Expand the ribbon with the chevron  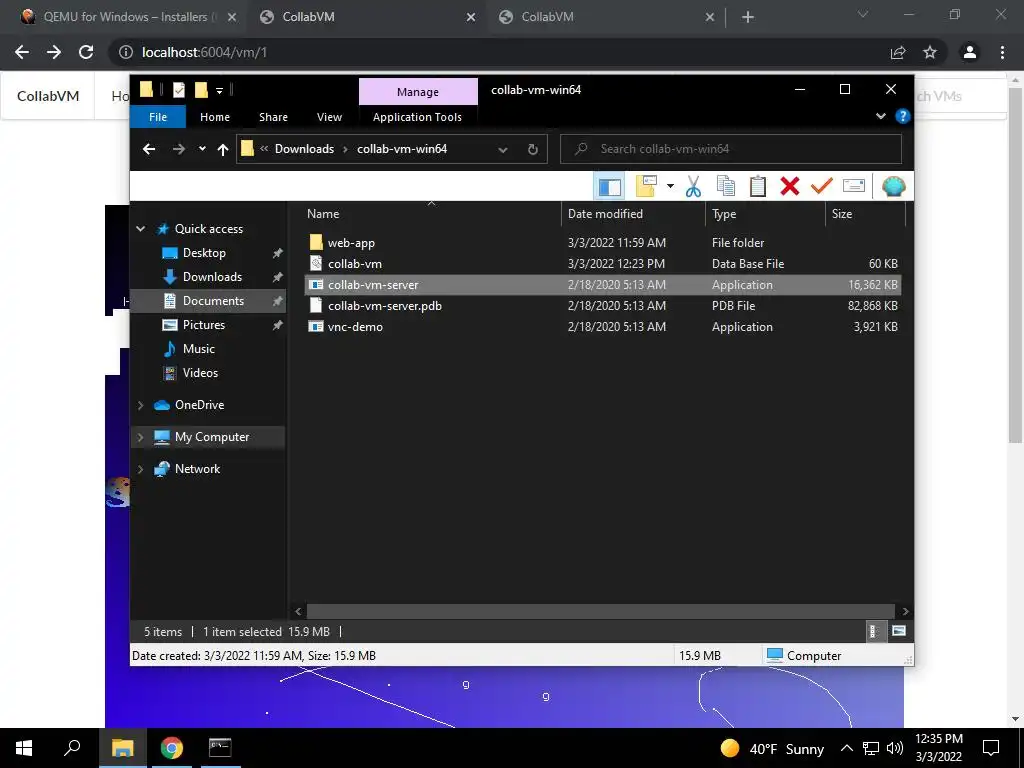pos(881,116)
